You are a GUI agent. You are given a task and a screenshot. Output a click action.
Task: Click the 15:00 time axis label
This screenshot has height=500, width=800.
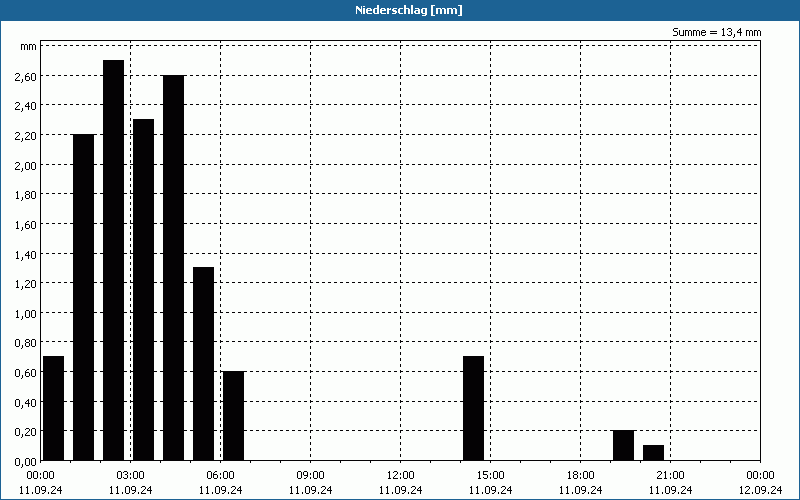(x=490, y=476)
